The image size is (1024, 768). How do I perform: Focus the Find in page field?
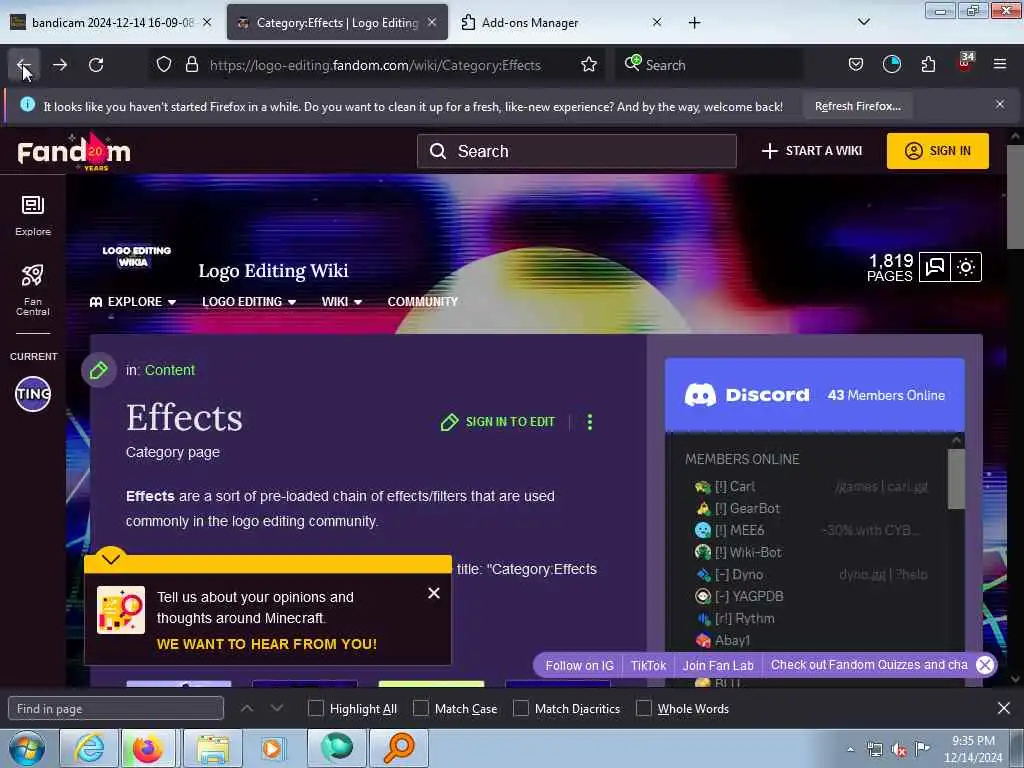pyautogui.click(x=116, y=709)
